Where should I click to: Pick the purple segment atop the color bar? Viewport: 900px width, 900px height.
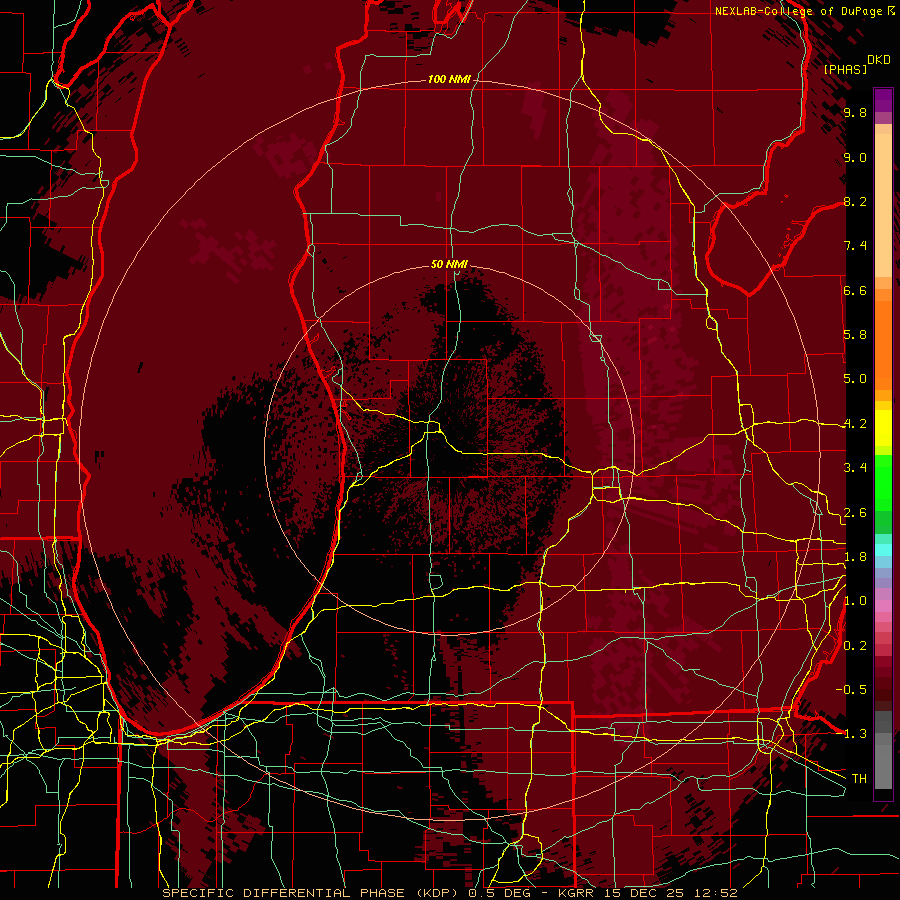click(x=883, y=100)
